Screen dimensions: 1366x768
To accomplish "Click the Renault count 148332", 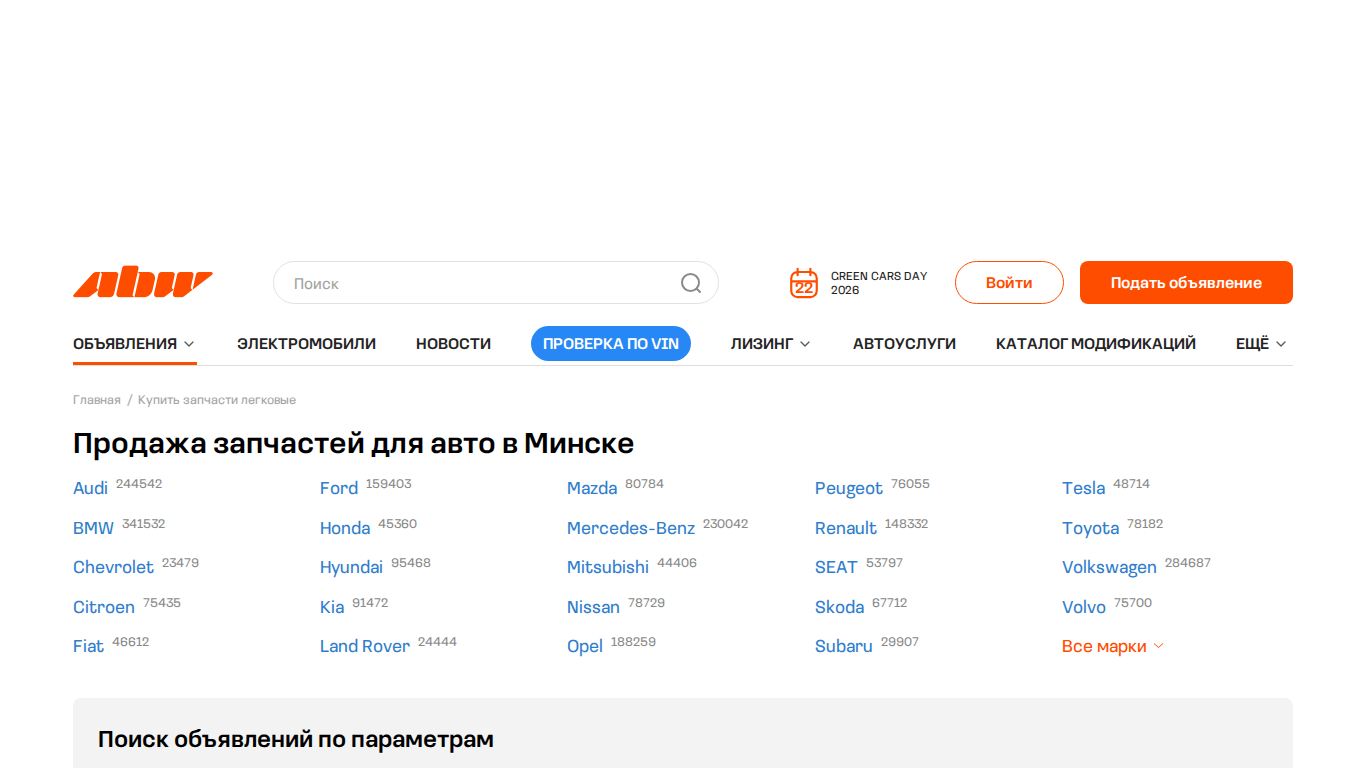I will (x=906, y=524).
